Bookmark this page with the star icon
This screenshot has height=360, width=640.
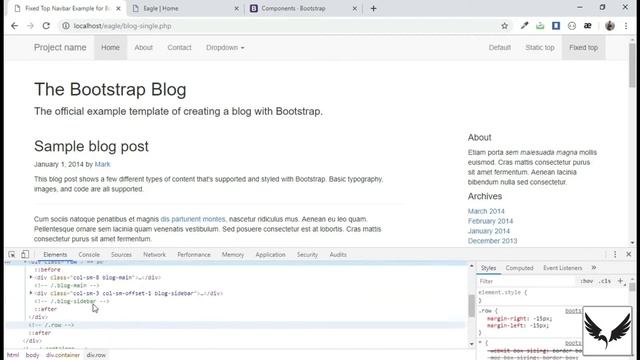[x=504, y=26]
